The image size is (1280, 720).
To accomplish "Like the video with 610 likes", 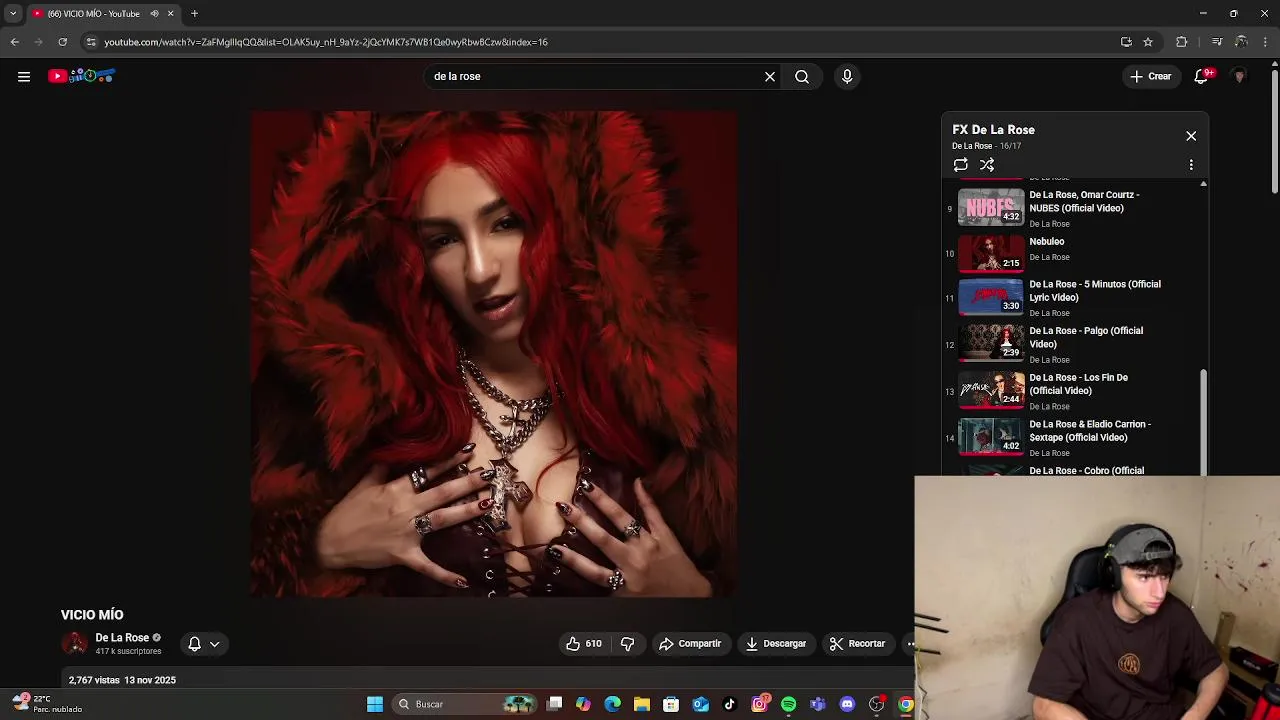I will [584, 644].
